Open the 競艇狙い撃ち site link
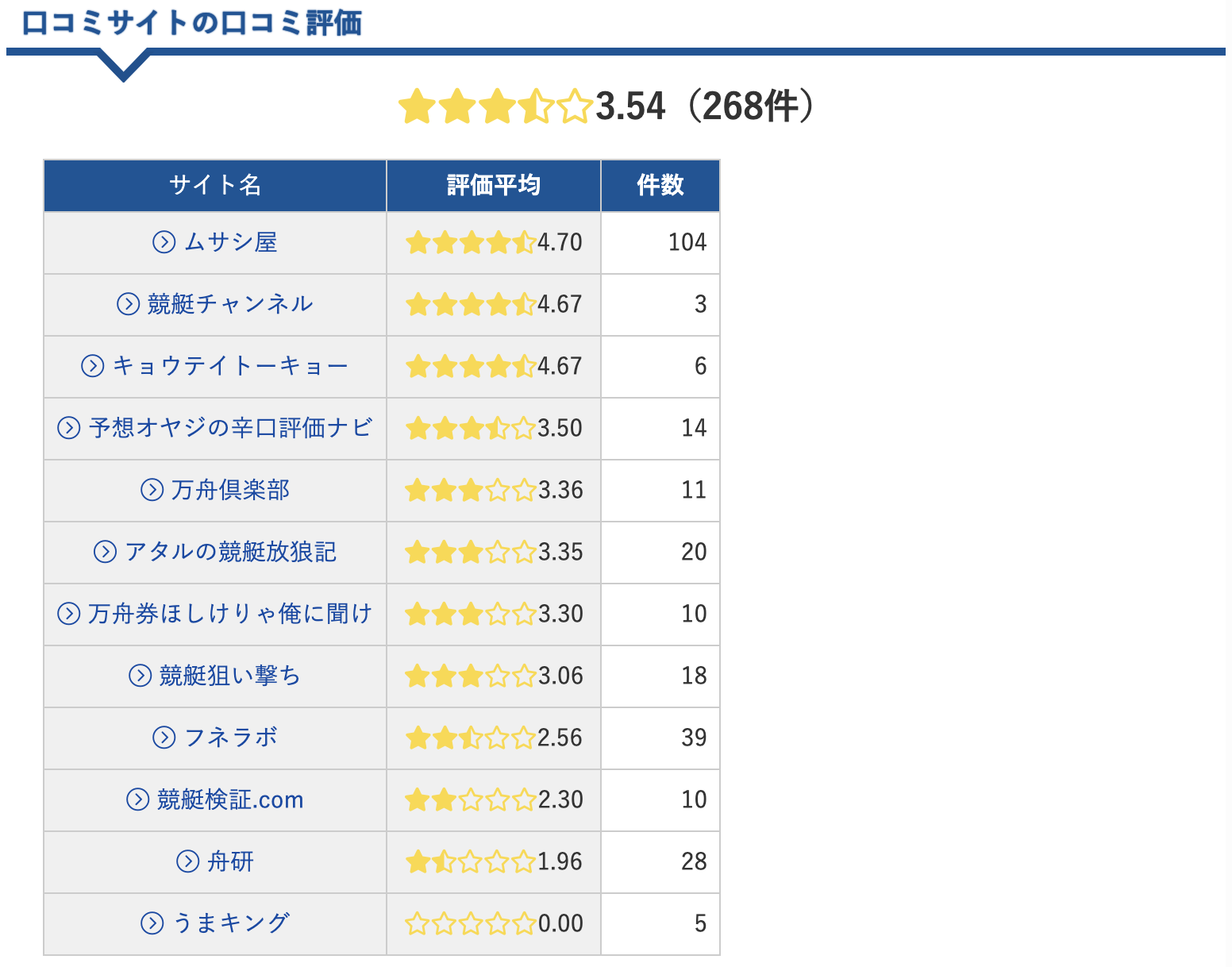 [230, 676]
